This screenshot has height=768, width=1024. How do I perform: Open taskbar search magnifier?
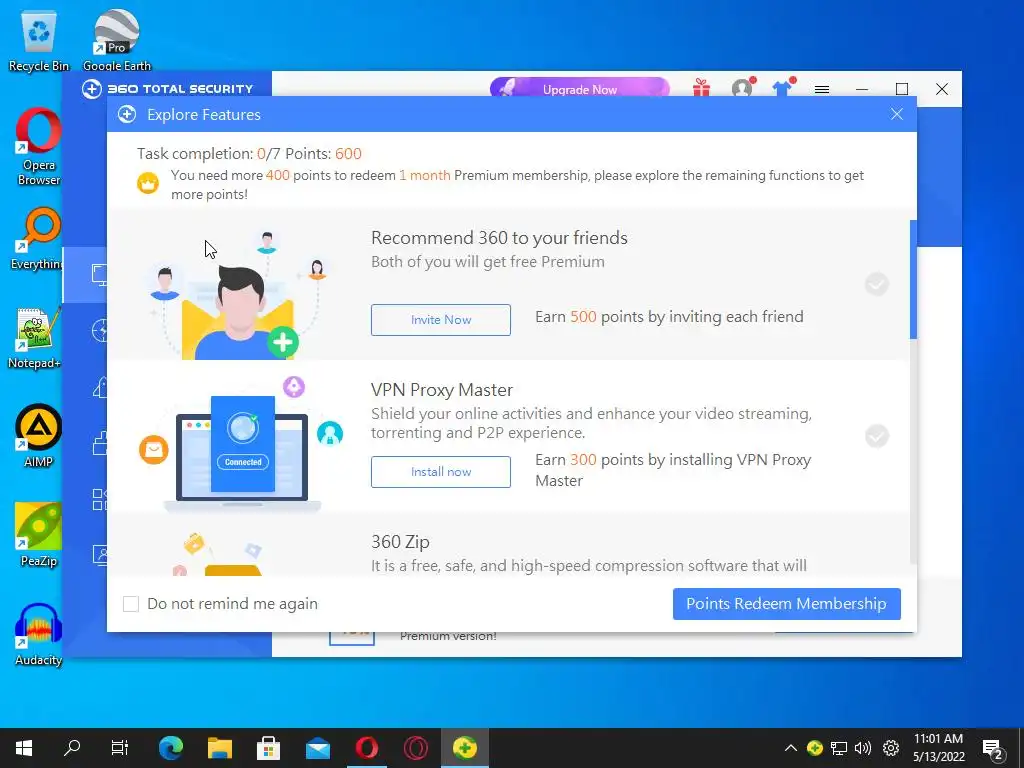pyautogui.click(x=72, y=748)
